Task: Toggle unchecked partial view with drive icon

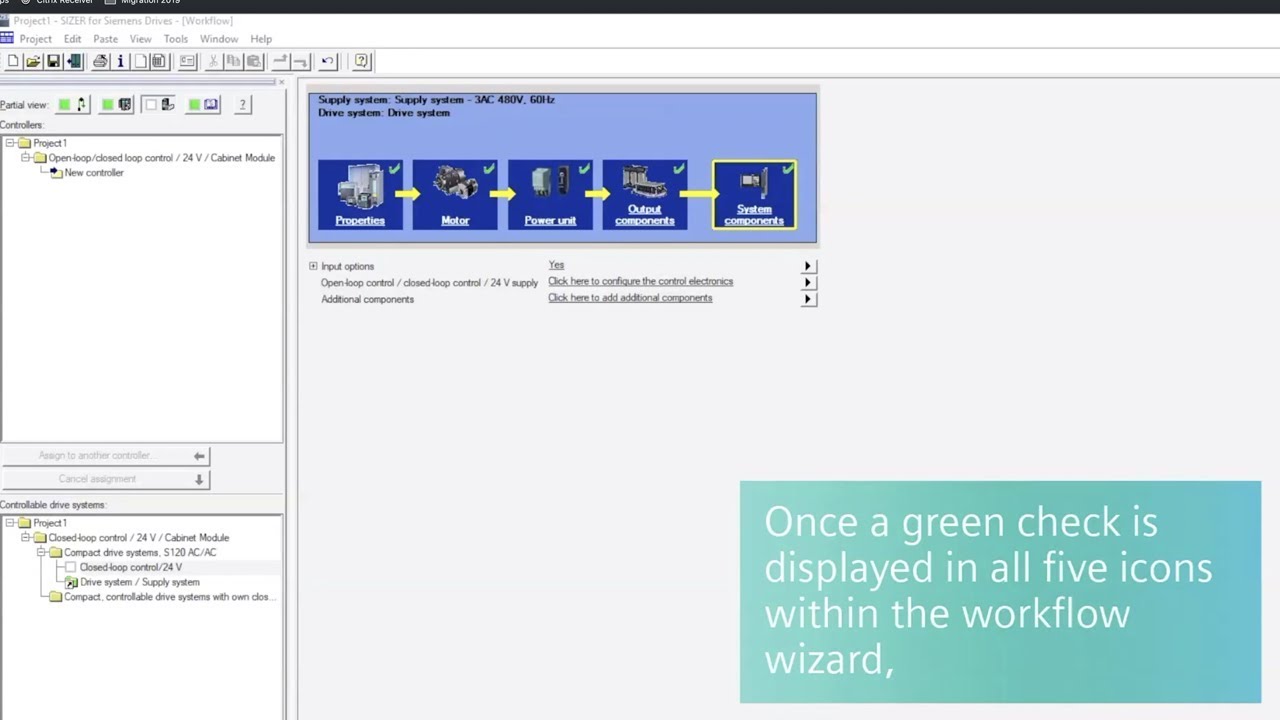Action: [x=159, y=104]
